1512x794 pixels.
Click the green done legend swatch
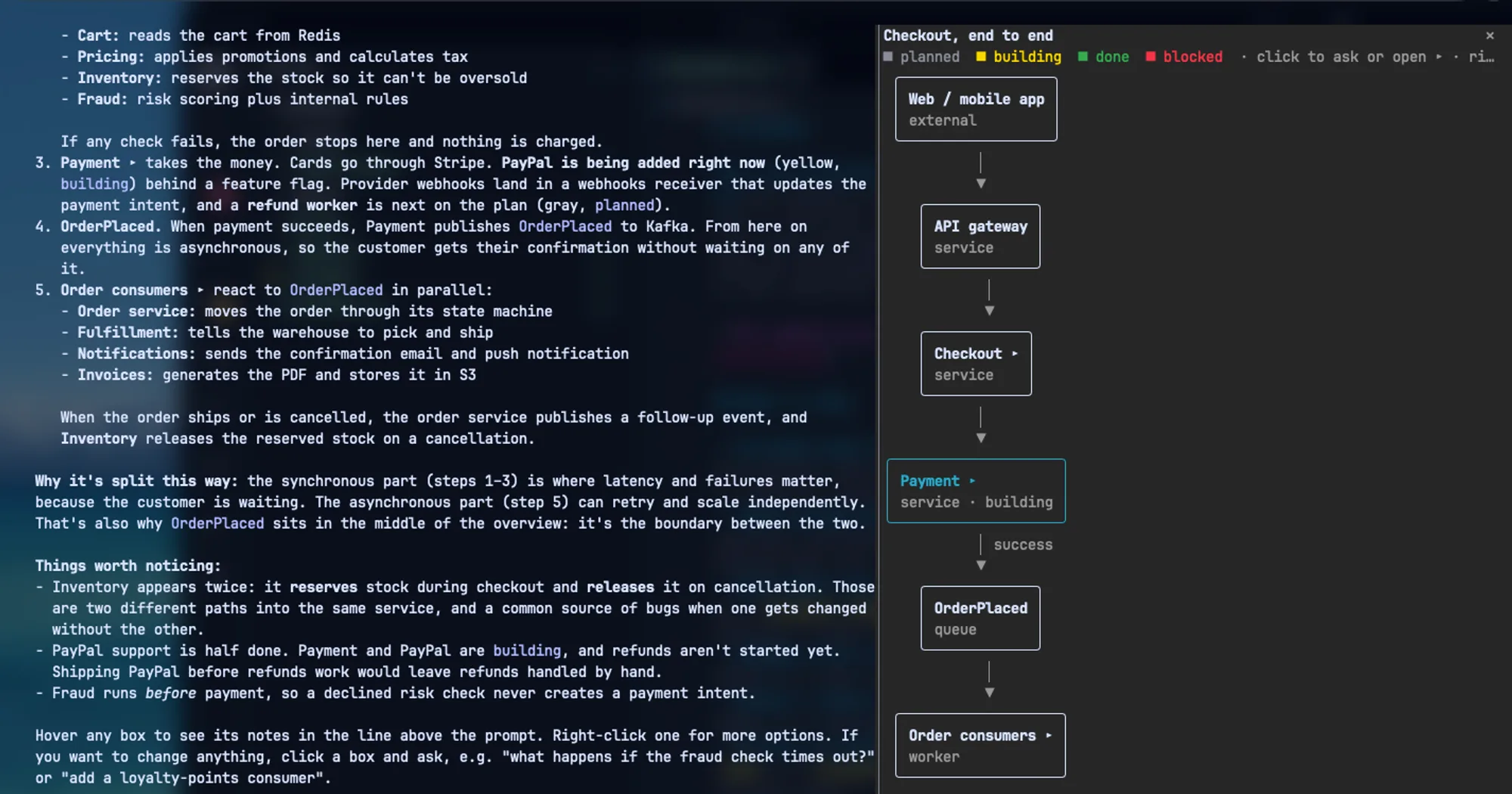click(x=1083, y=57)
